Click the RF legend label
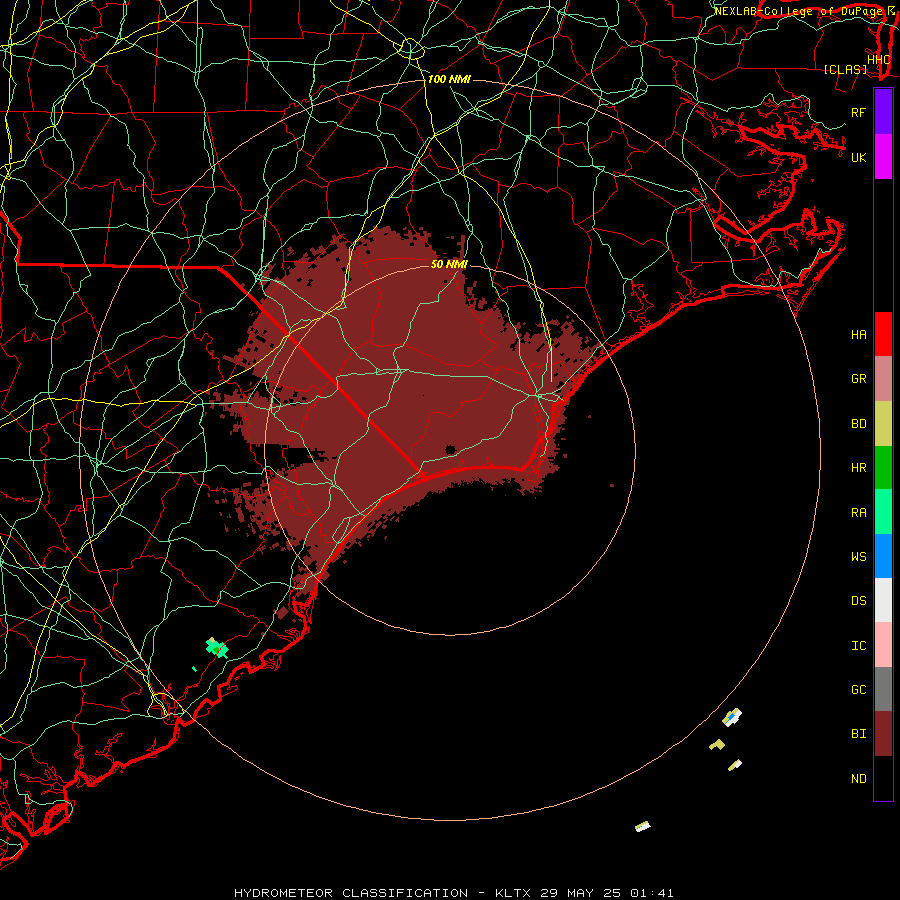Image resolution: width=900 pixels, height=900 pixels. 859,112
